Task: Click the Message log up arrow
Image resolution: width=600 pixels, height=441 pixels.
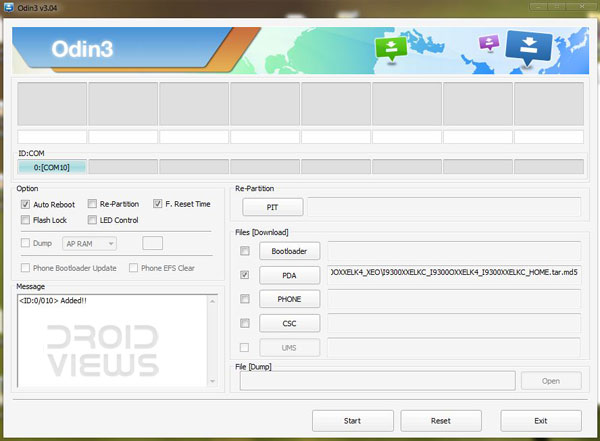Action: click(x=212, y=301)
